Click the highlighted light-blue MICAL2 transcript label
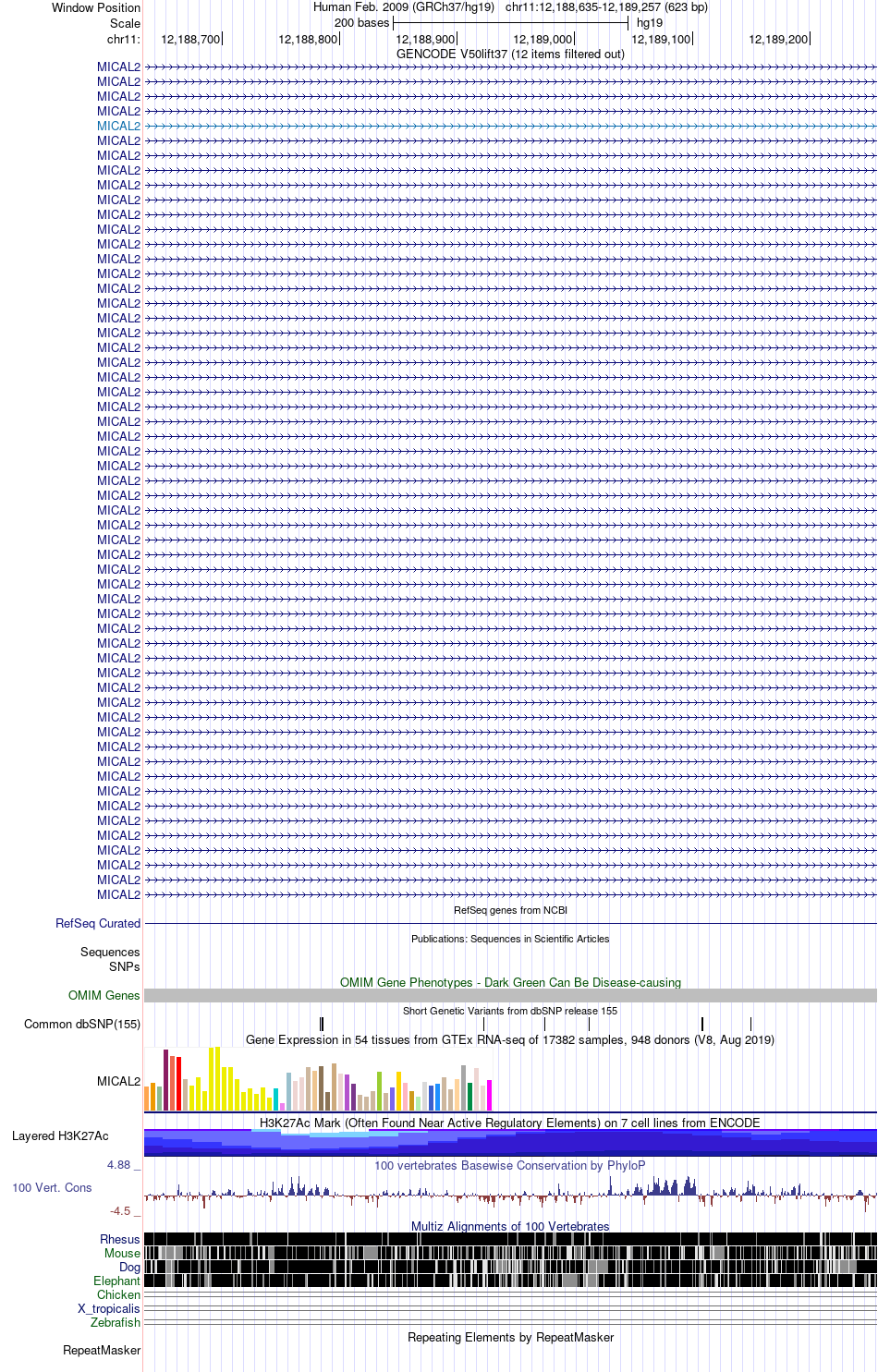The height and width of the screenshot is (1372, 878). [x=118, y=126]
